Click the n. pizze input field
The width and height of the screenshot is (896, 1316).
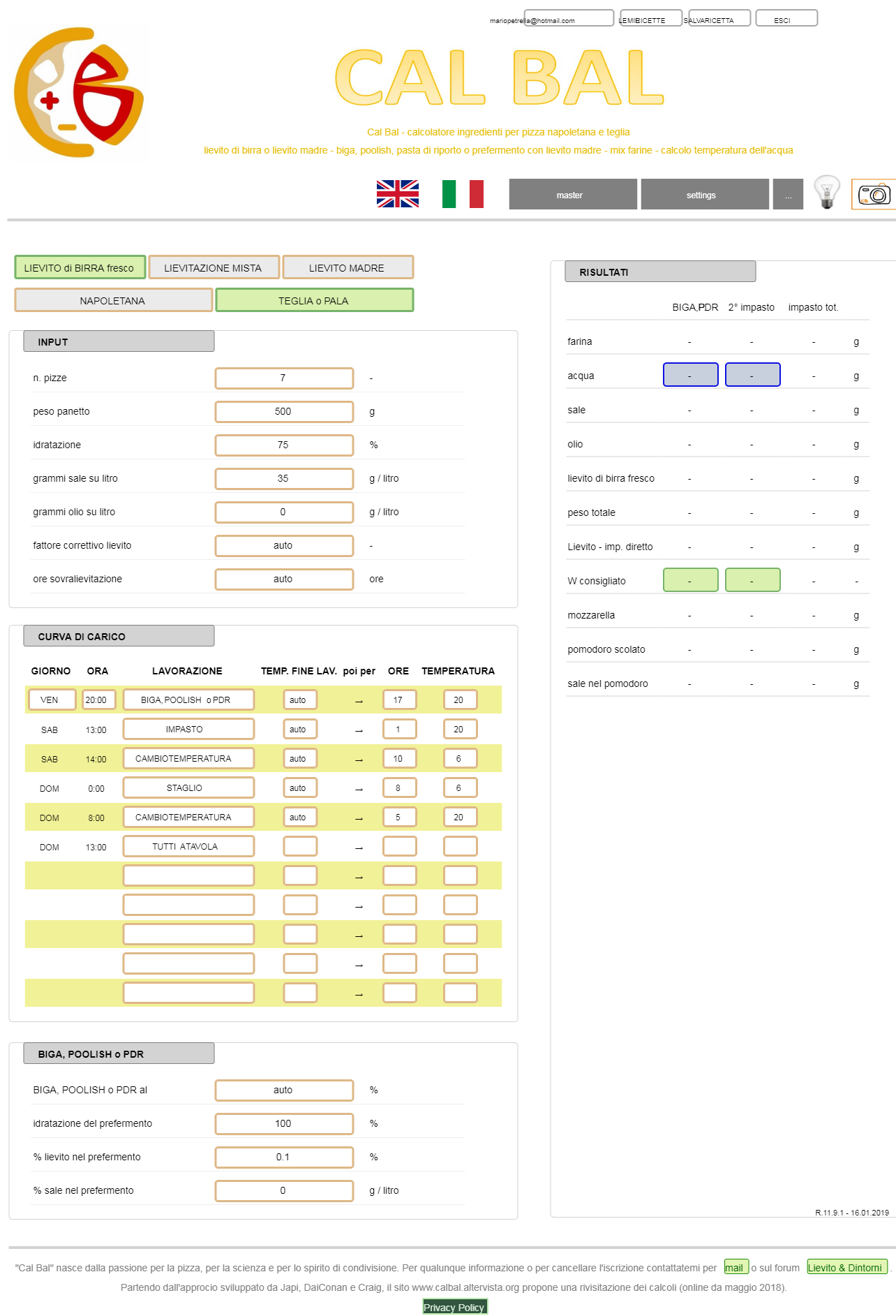click(285, 378)
